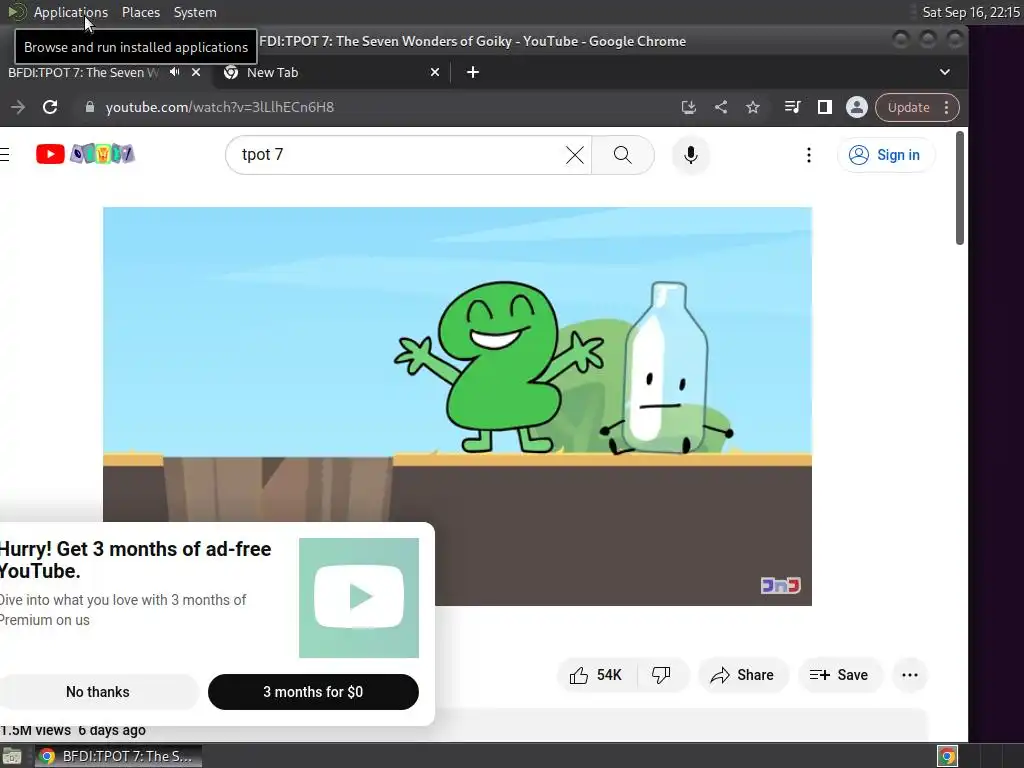Open the YouTube hamburger guide menu

pos(5,154)
